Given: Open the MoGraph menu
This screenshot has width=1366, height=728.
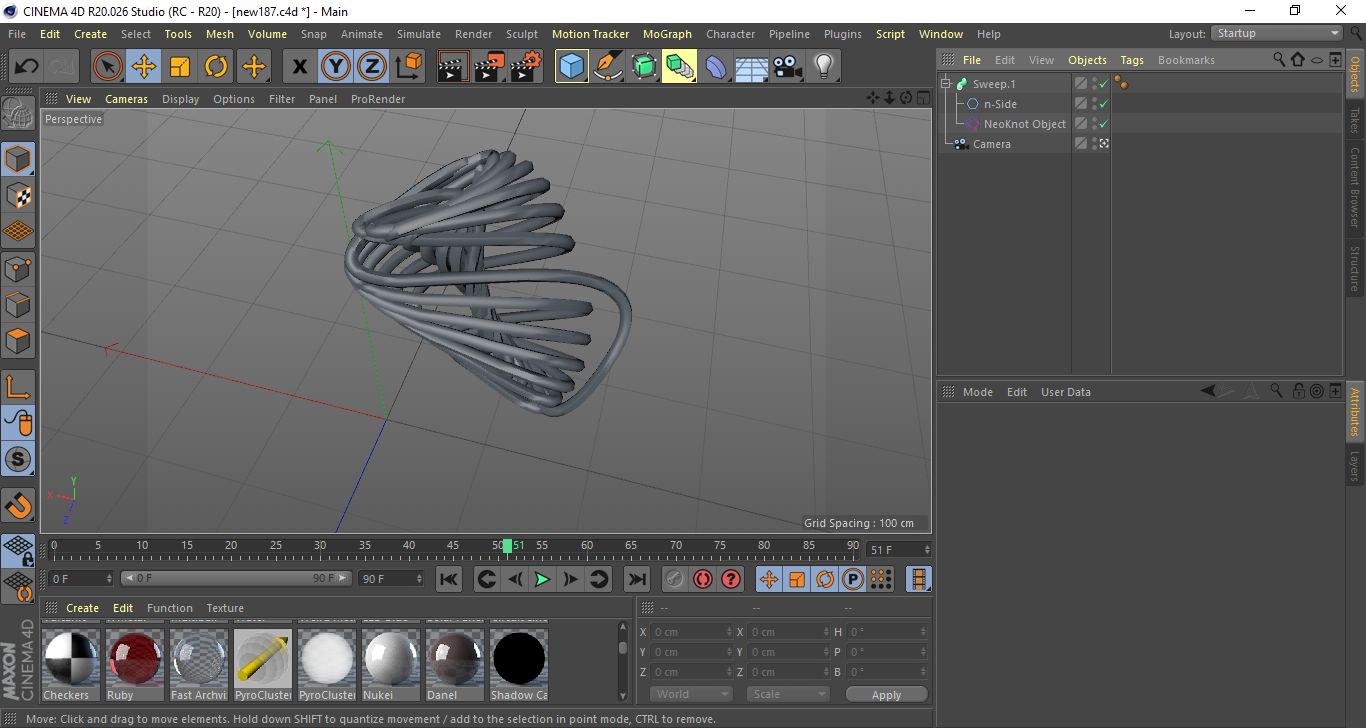Looking at the screenshot, I should point(667,34).
